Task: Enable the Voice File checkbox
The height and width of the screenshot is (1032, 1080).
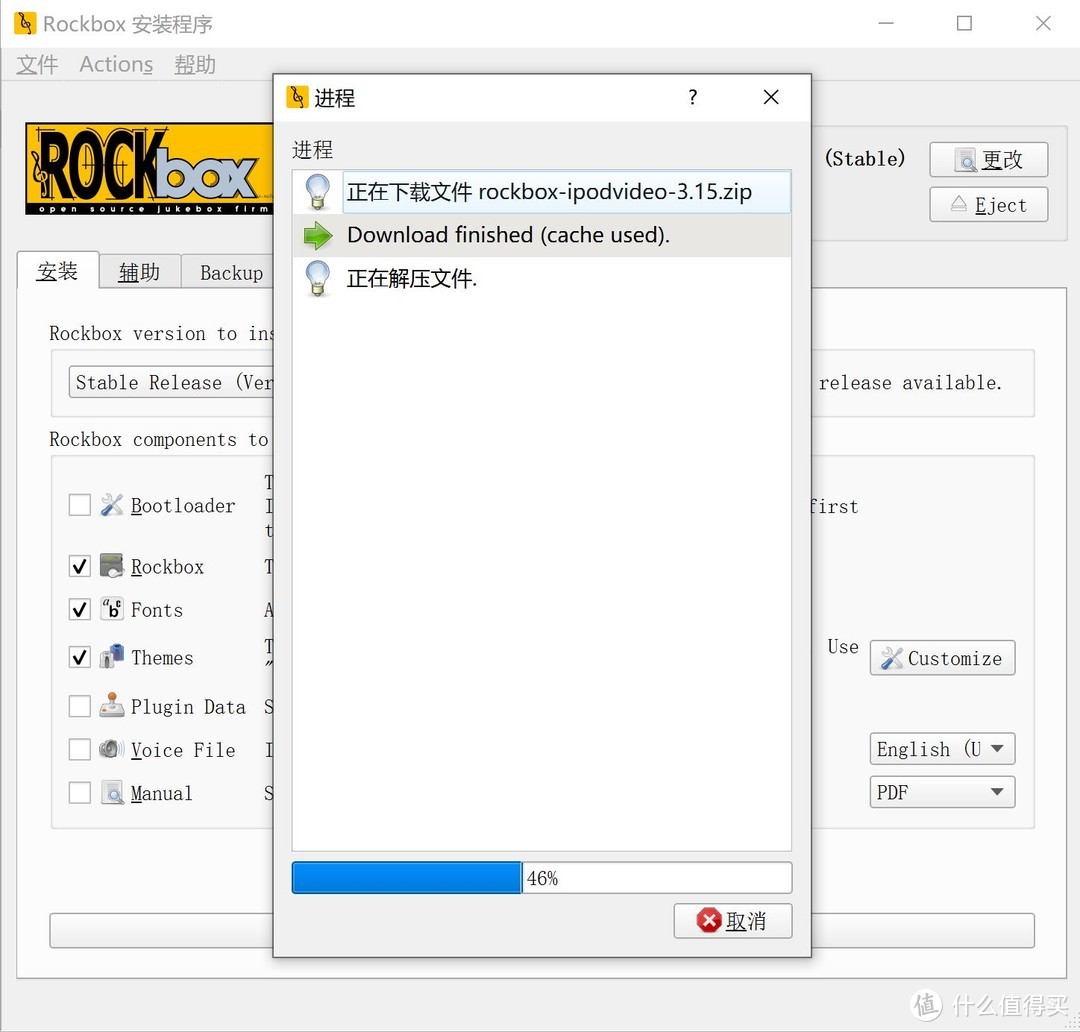Action: pyautogui.click(x=79, y=749)
